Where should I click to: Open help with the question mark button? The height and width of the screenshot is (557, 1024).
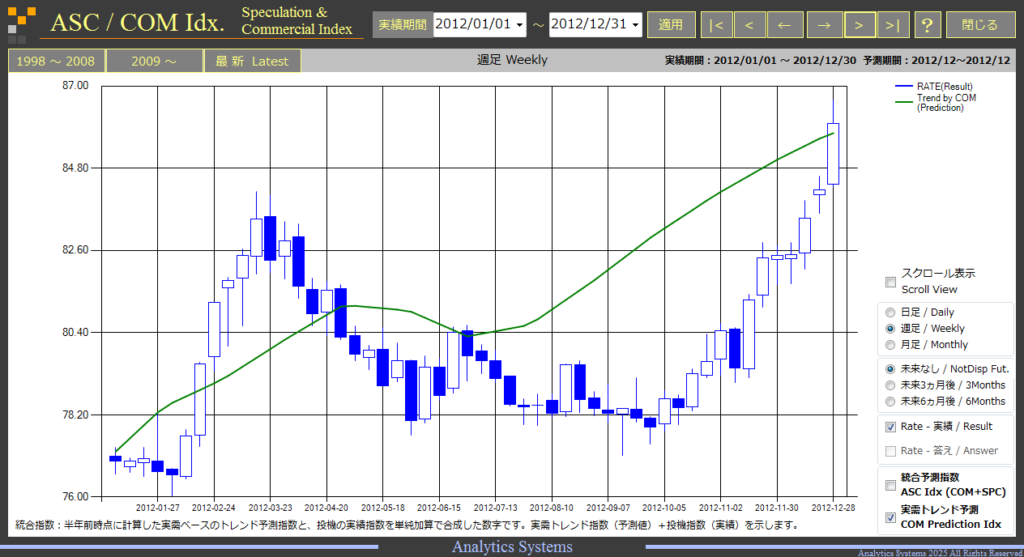pyautogui.click(x=927, y=25)
